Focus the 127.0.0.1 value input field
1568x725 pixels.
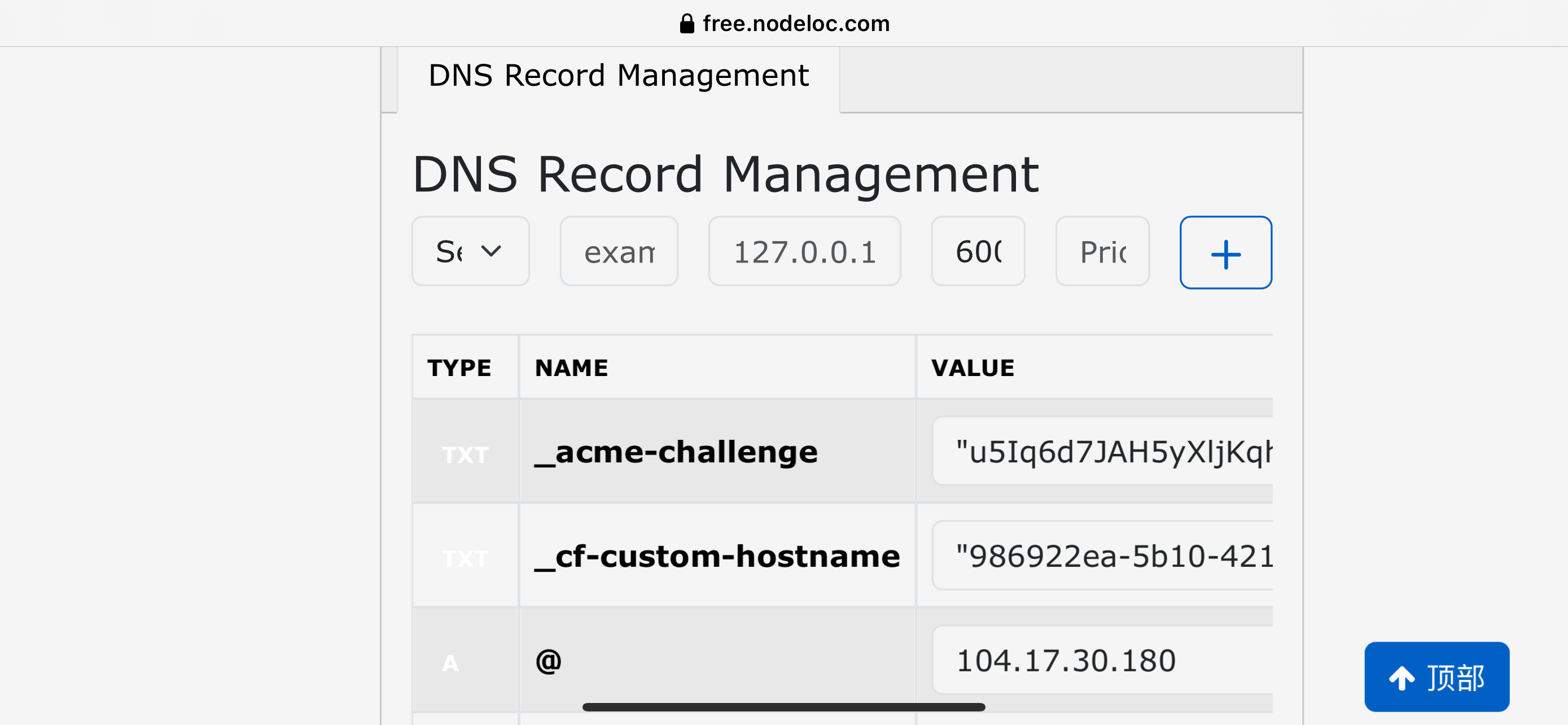pos(804,251)
